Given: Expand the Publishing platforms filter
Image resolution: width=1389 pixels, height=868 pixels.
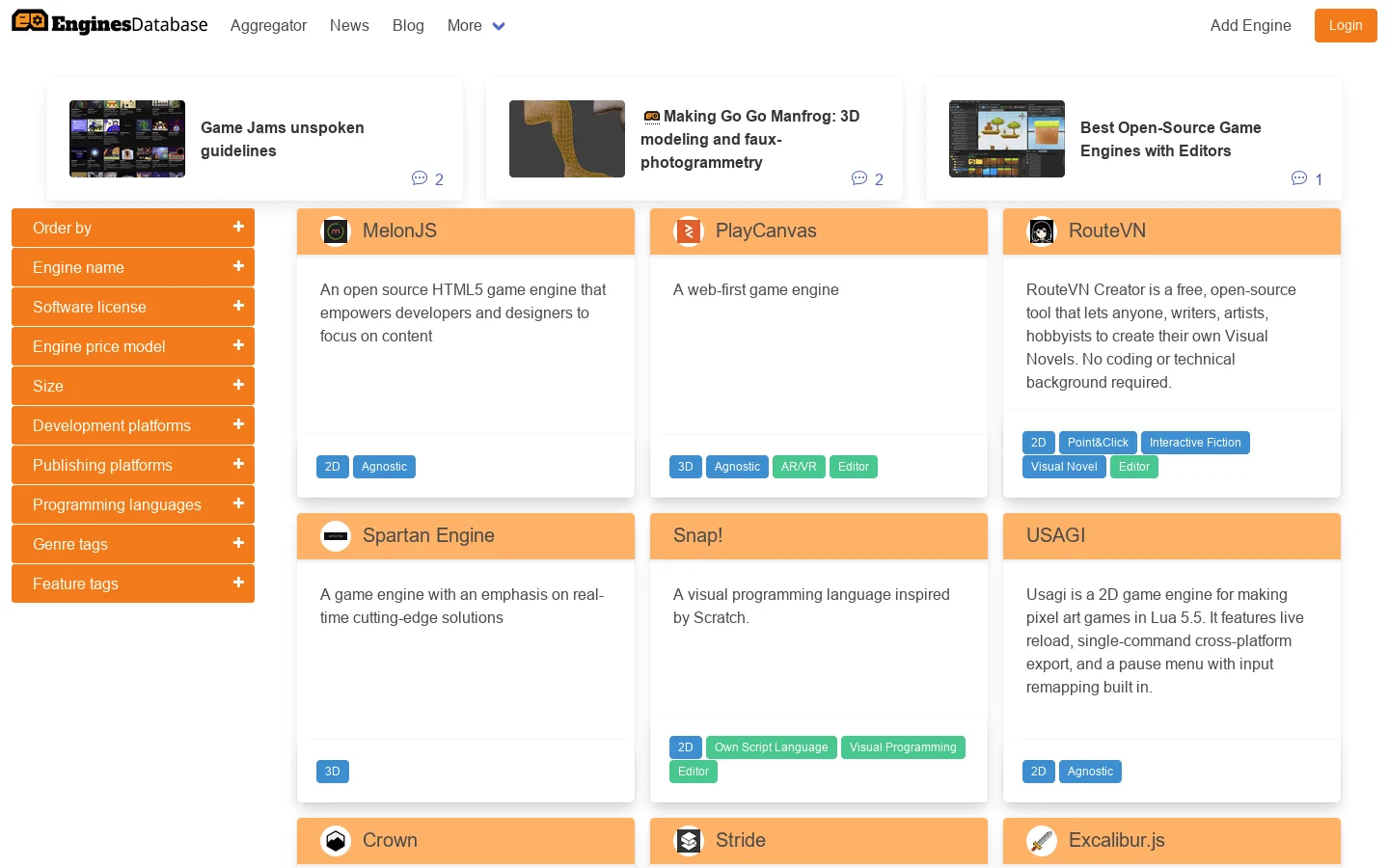Looking at the screenshot, I should point(133,465).
